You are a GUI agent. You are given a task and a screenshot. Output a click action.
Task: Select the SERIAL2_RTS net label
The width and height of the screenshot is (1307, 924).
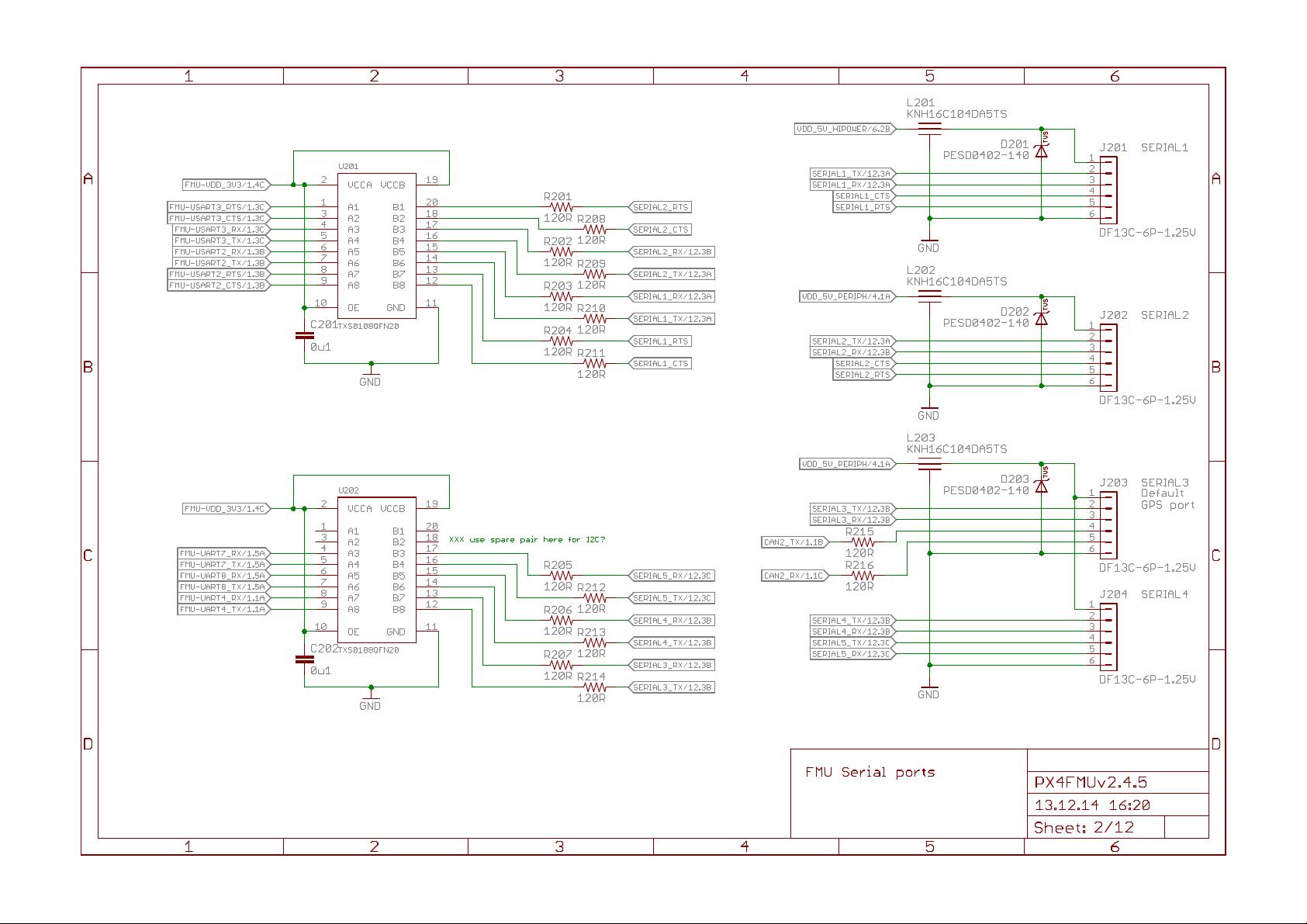(x=661, y=207)
